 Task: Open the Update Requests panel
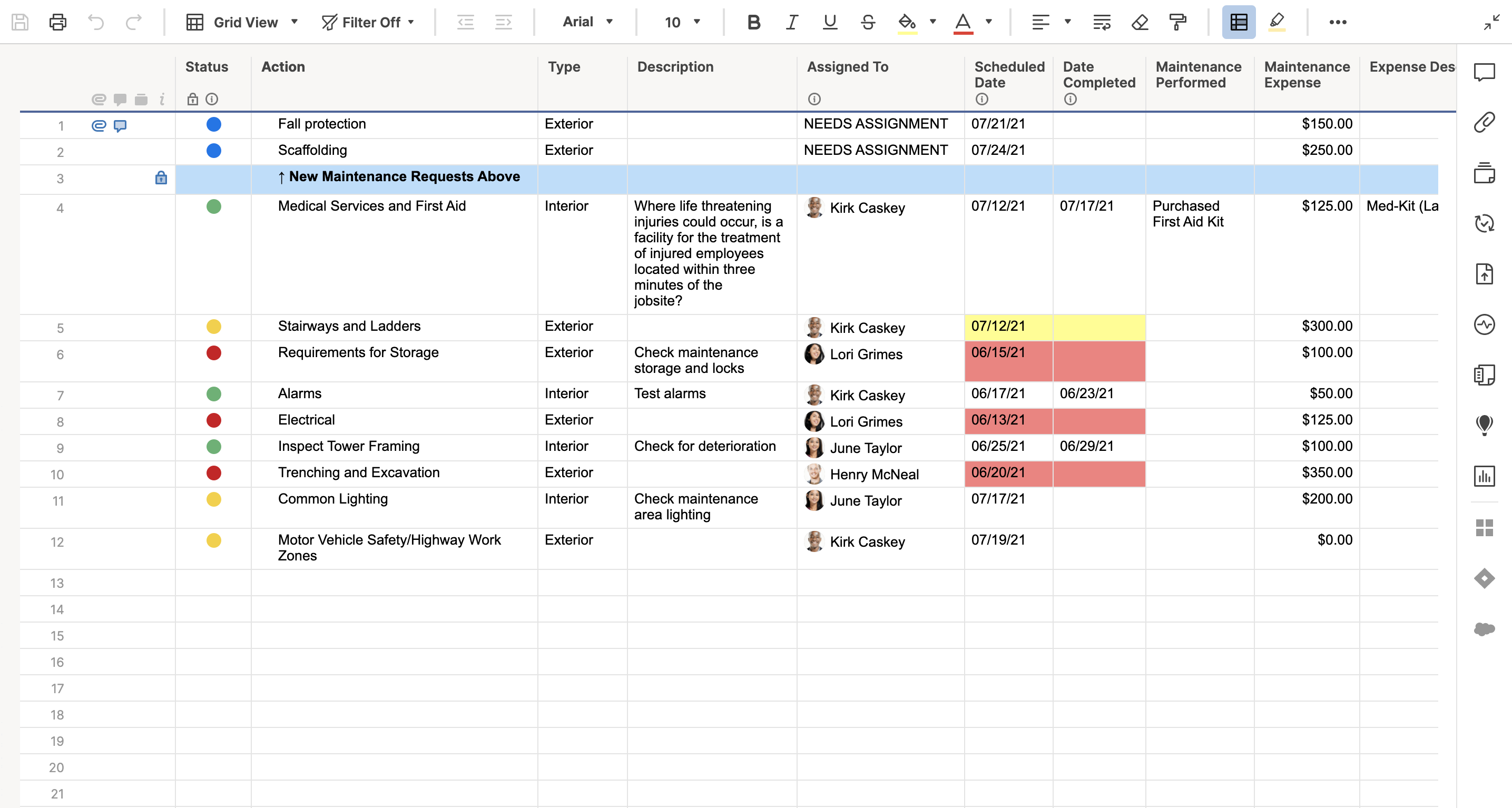pyautogui.click(x=1485, y=223)
